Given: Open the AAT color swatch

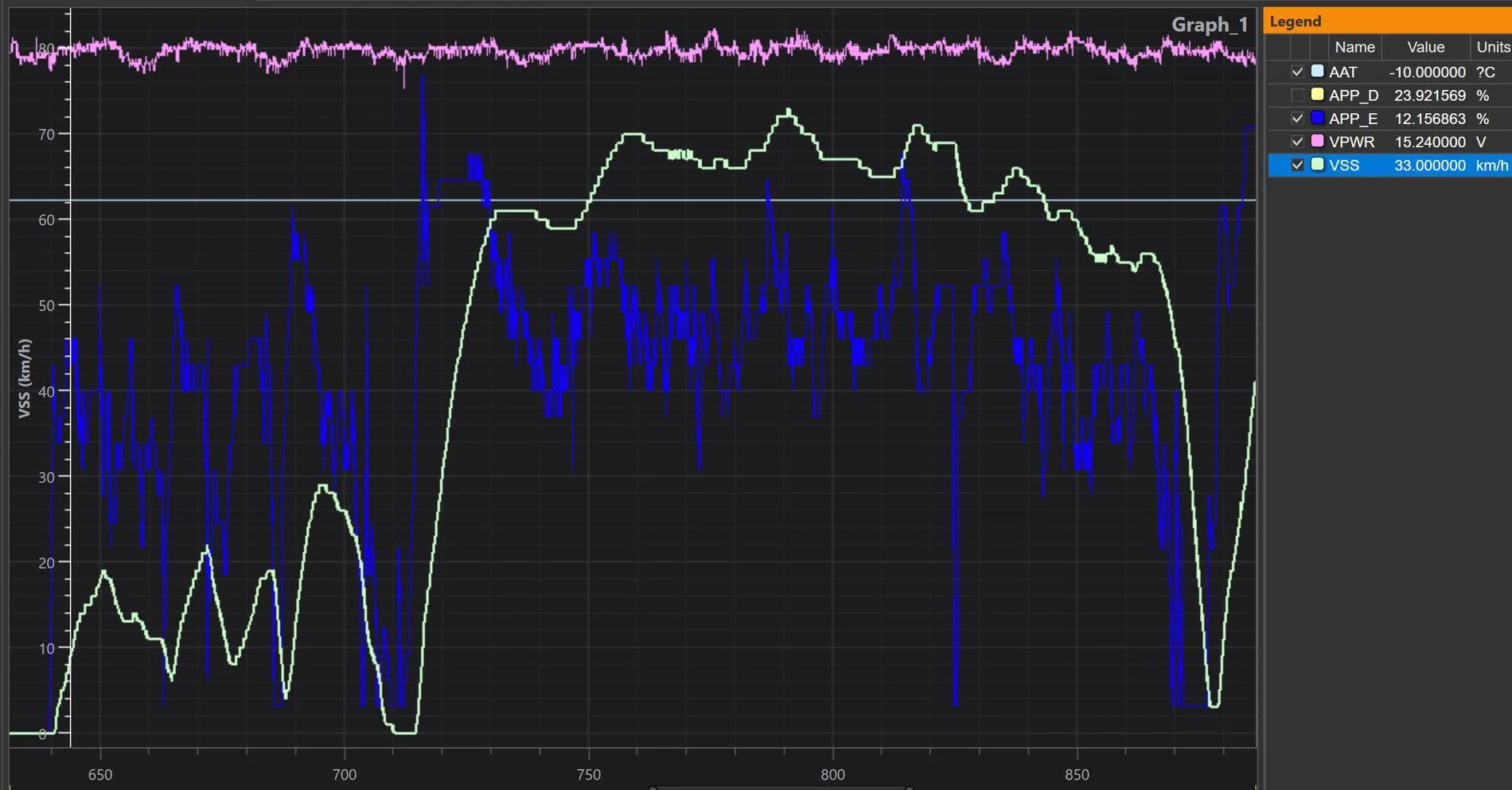Looking at the screenshot, I should (x=1317, y=71).
